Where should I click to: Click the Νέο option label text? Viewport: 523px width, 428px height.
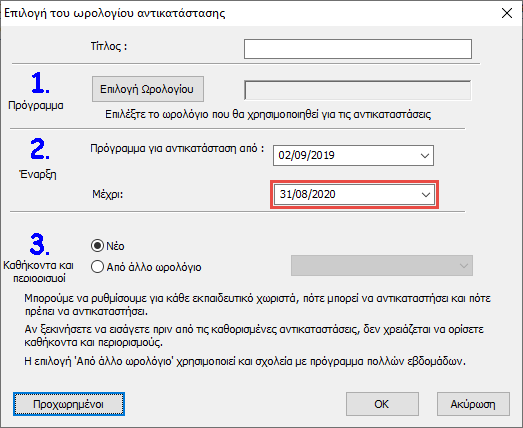click(x=115, y=246)
